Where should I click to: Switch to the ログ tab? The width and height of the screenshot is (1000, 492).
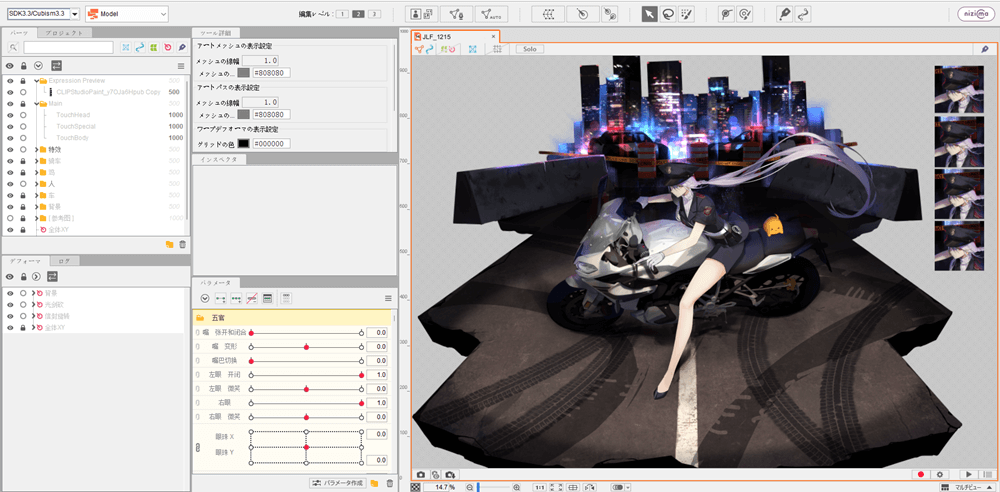coord(64,260)
